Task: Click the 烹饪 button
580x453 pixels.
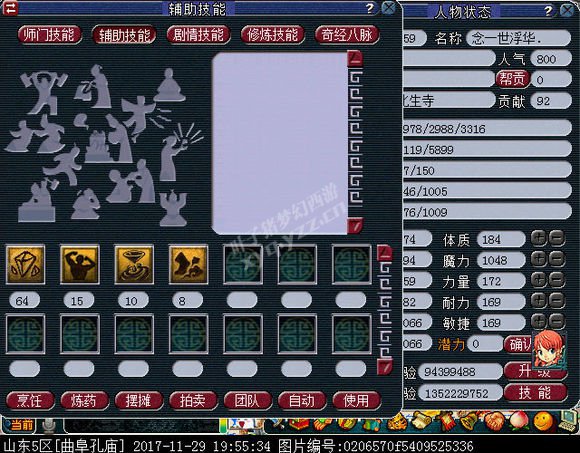Action: pos(30,400)
